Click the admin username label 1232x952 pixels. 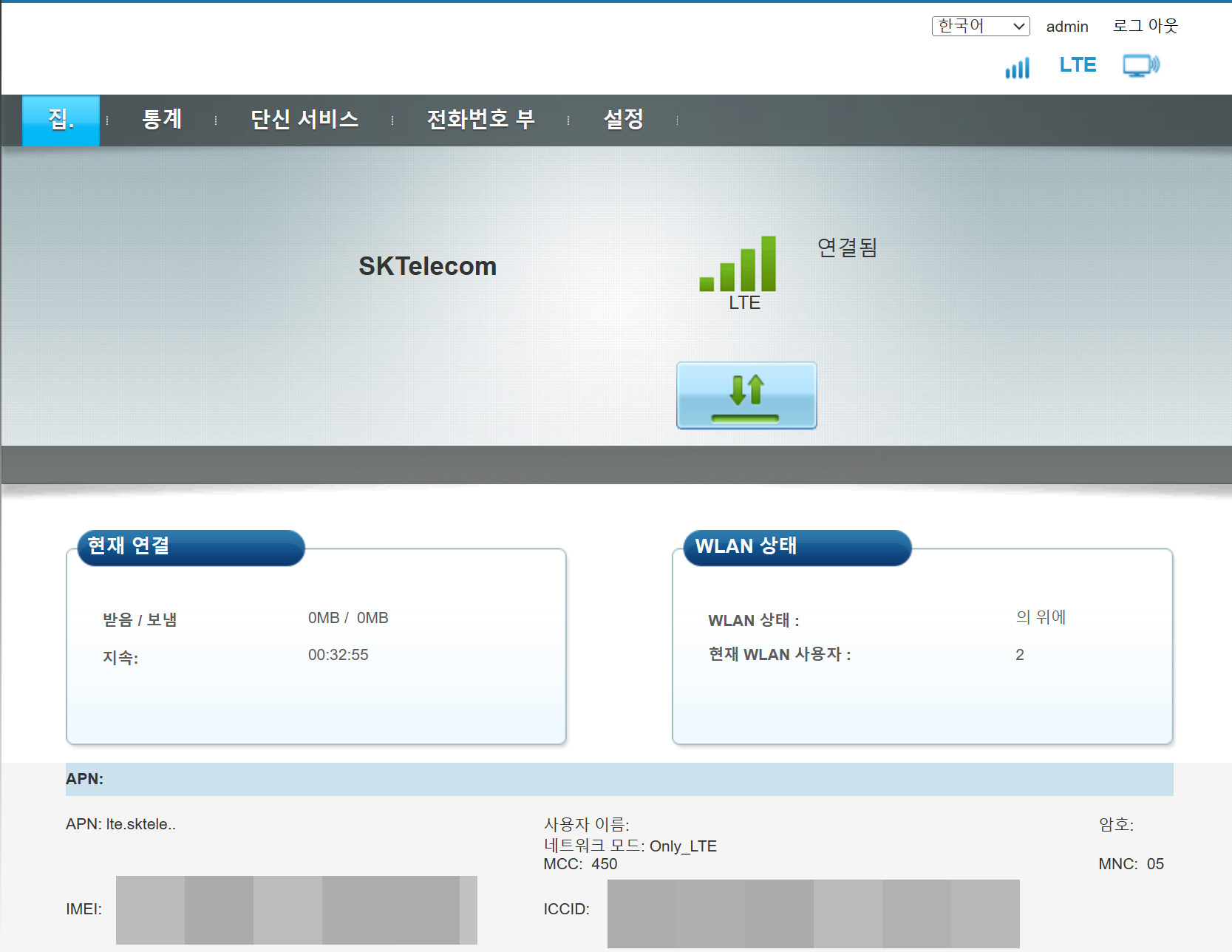(x=1067, y=27)
